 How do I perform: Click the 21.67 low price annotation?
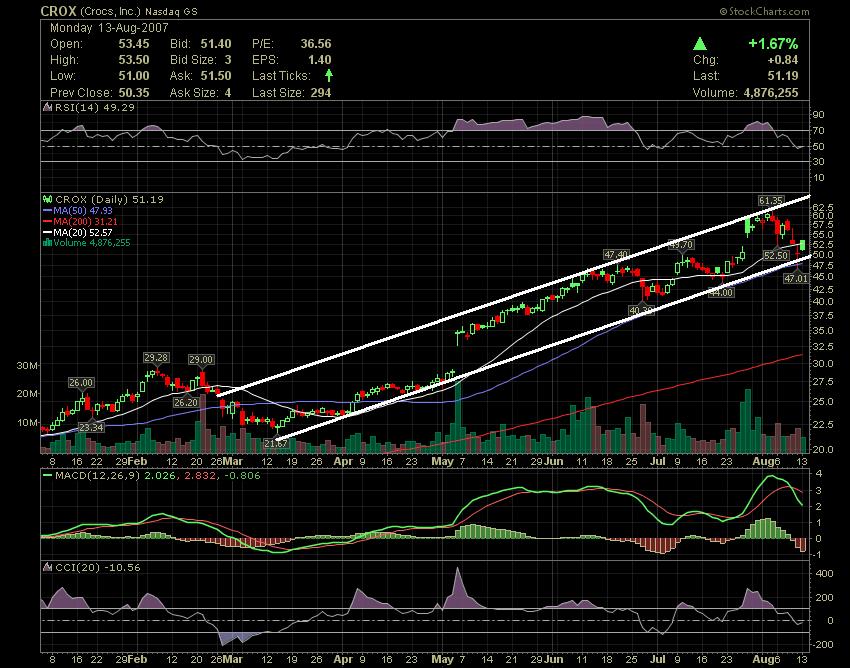tap(275, 444)
